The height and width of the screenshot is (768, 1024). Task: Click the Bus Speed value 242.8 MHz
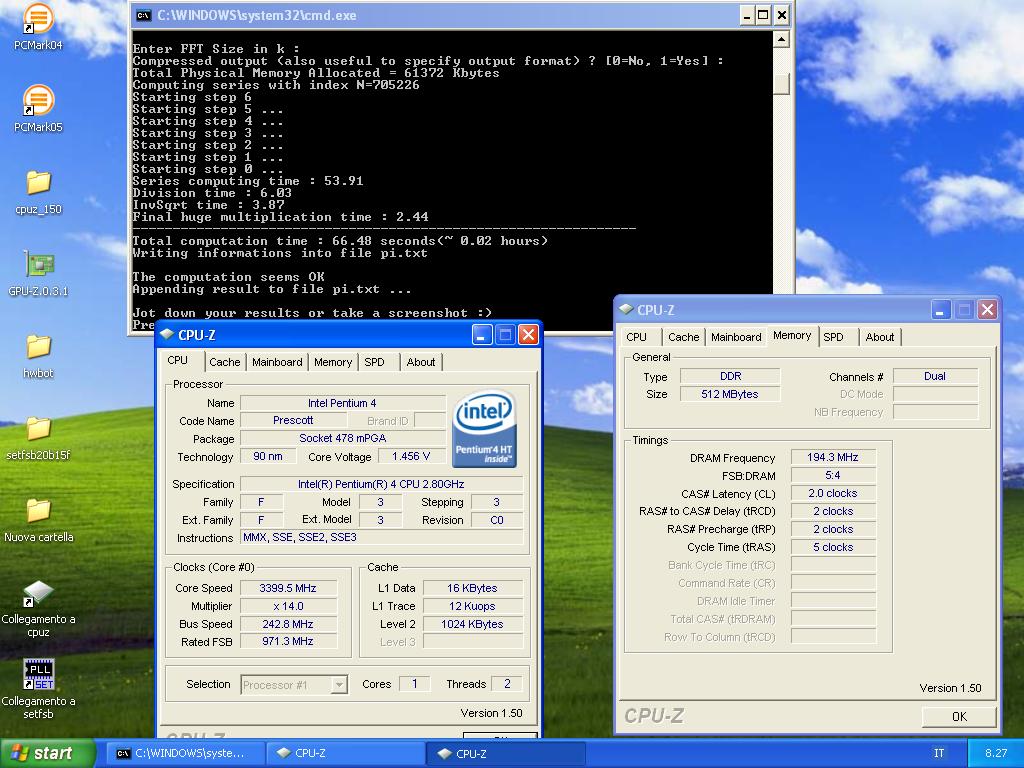(288, 624)
